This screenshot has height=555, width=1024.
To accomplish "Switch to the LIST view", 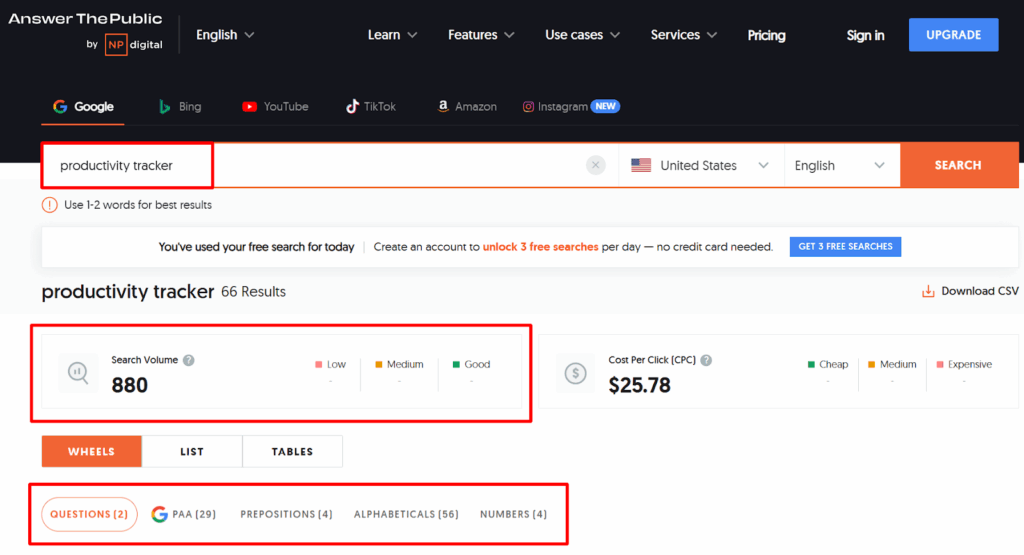I will click(192, 451).
